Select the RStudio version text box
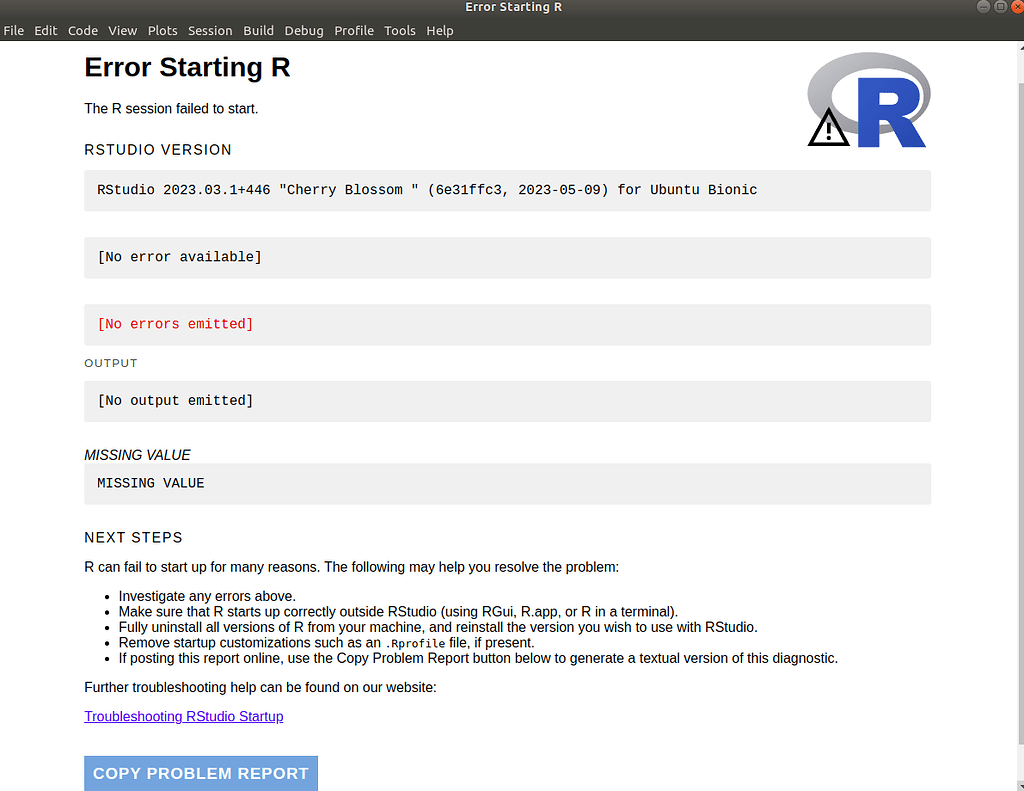The image size is (1024, 791). point(507,190)
